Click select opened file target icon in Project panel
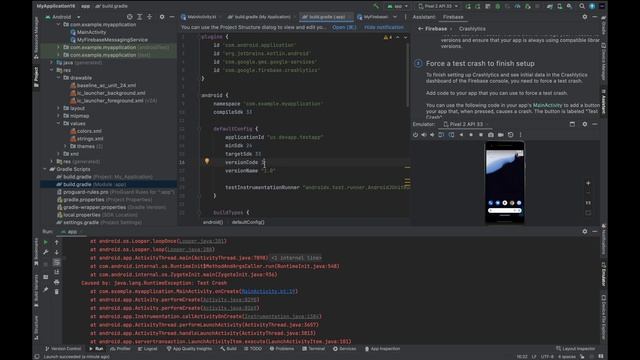640x360 pixels. pyautogui.click(x=129, y=17)
